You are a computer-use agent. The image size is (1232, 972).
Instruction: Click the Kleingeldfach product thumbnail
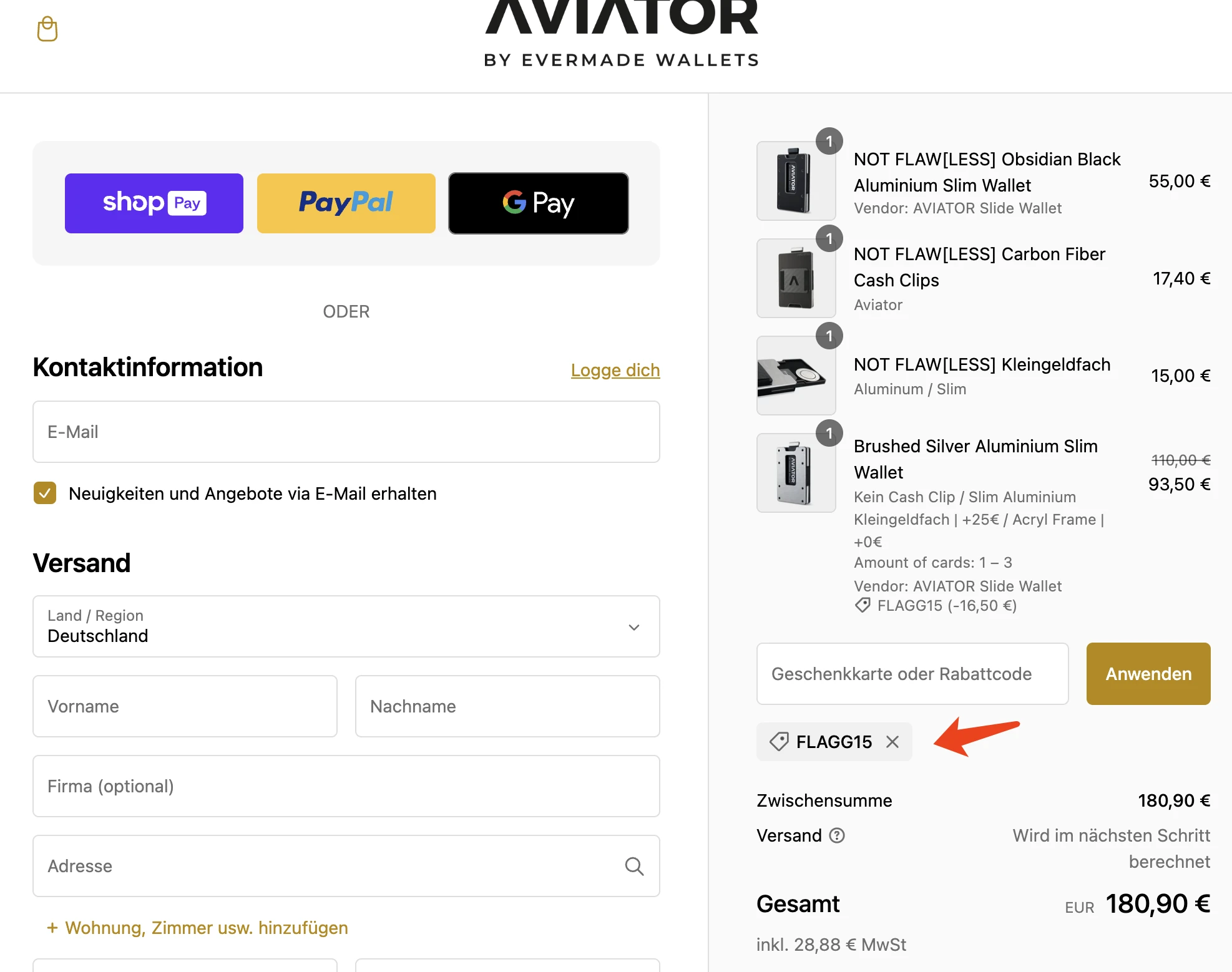click(796, 376)
